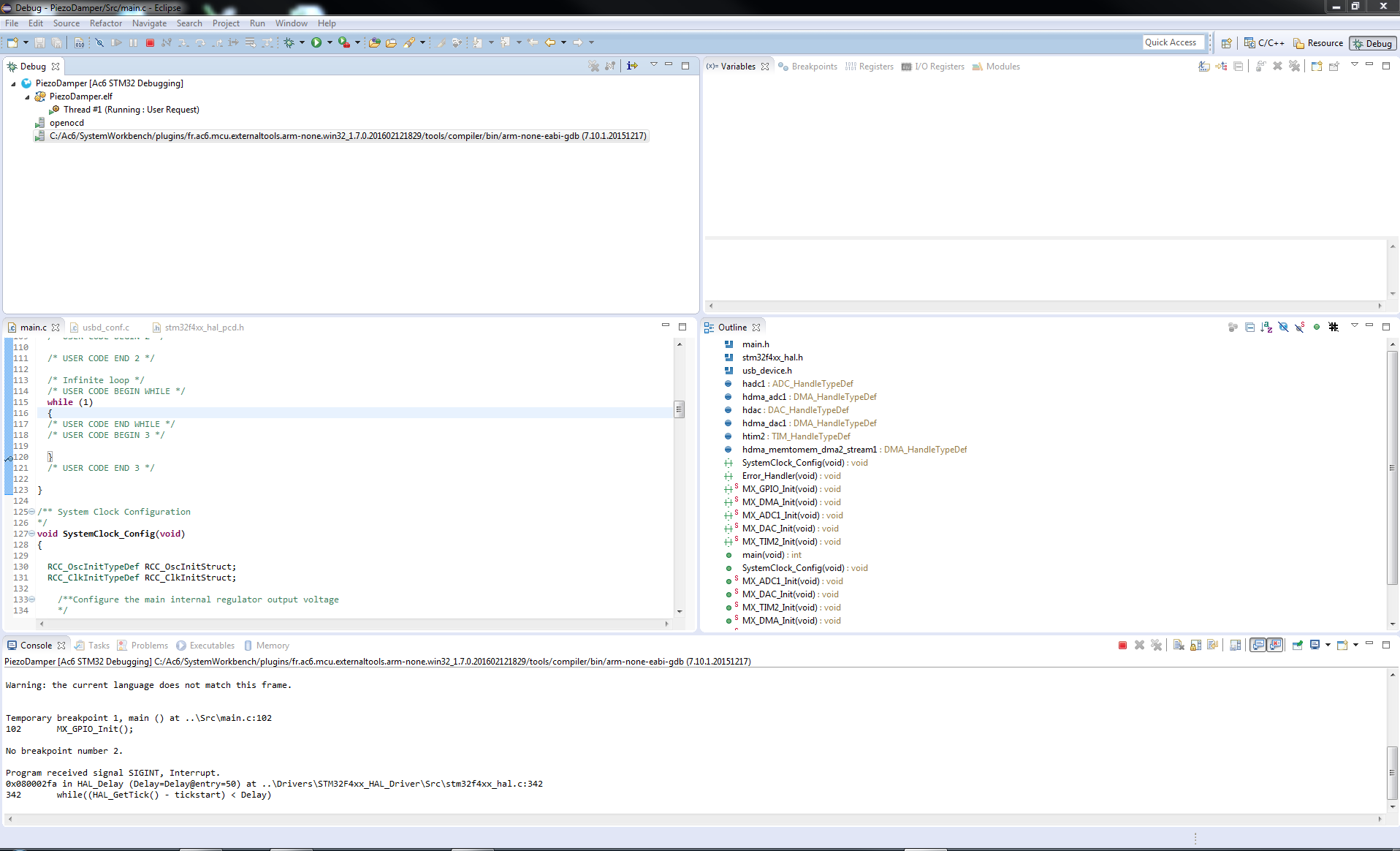Clear the console output

pyautogui.click(x=1179, y=646)
